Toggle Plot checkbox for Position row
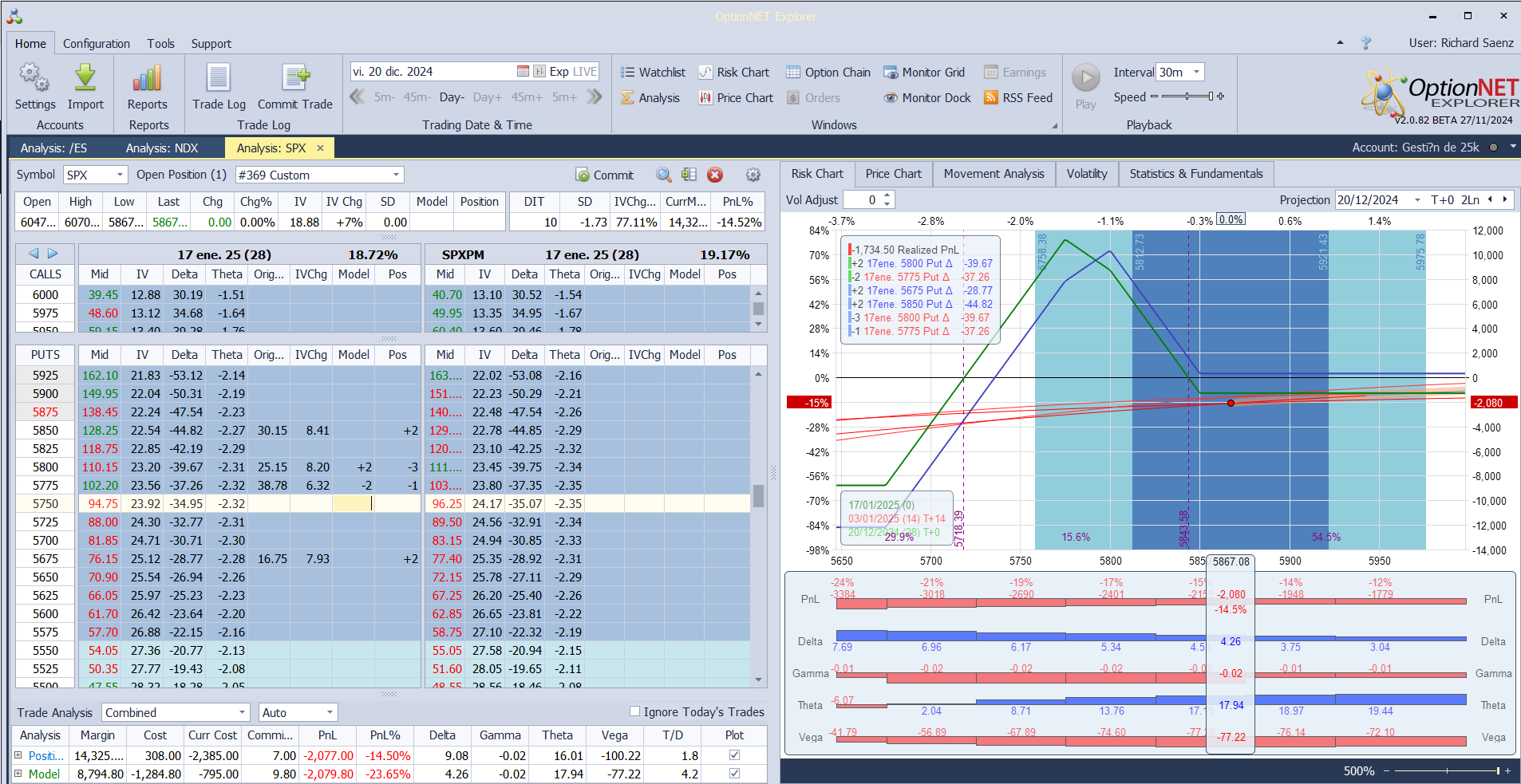 (x=734, y=755)
